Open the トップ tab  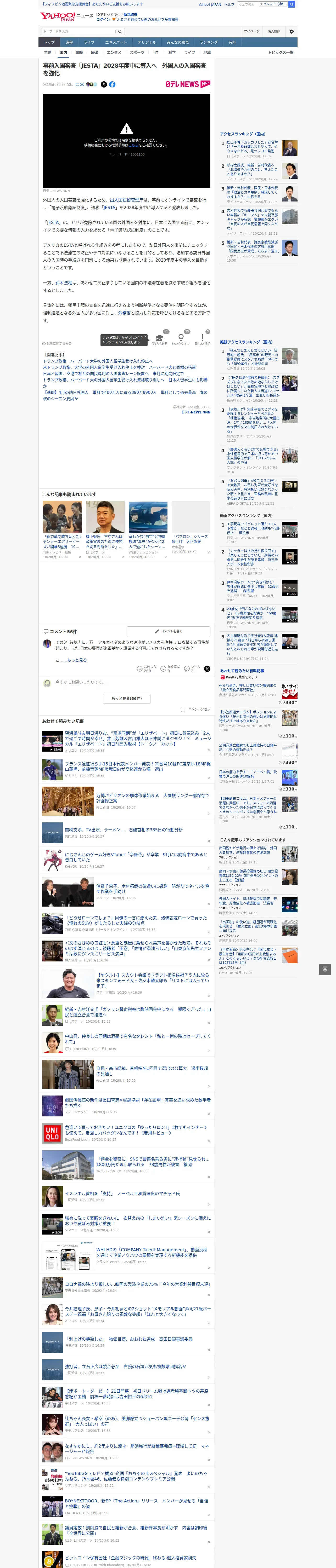point(49,43)
